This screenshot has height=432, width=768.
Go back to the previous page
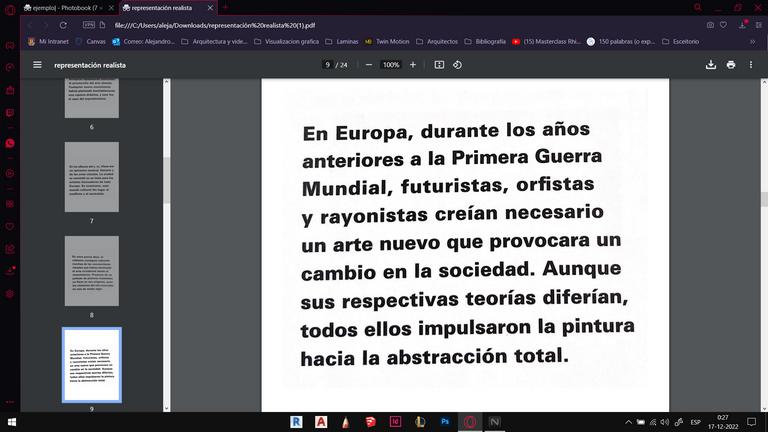point(30,25)
